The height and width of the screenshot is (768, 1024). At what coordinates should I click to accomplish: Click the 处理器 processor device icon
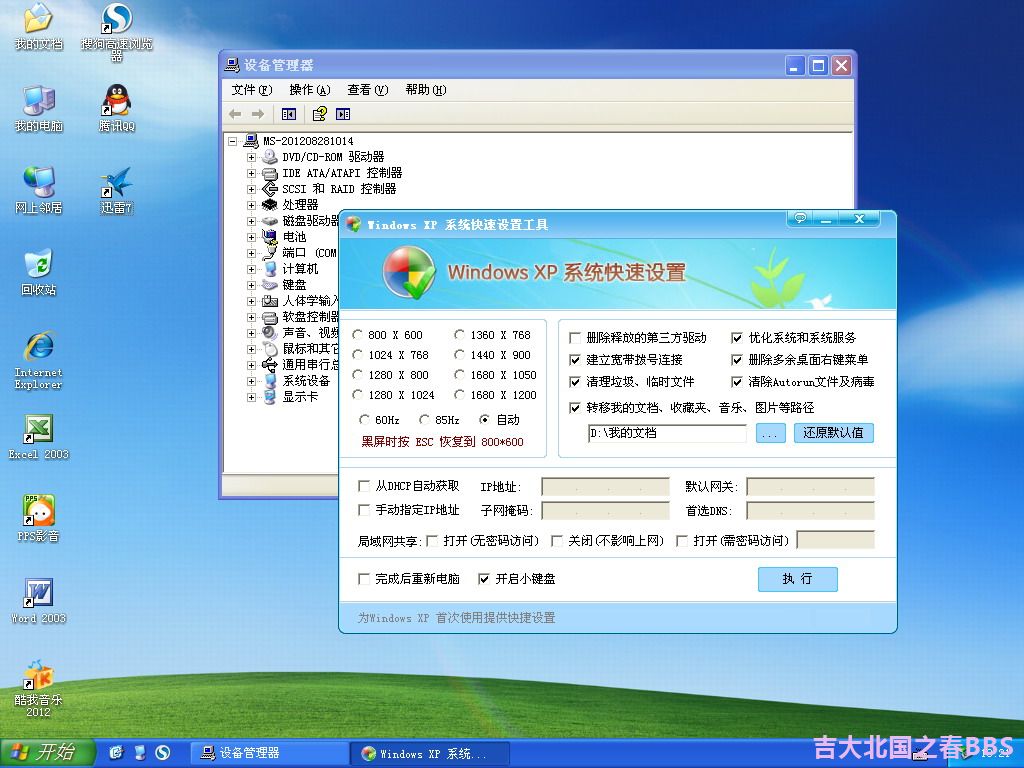coord(270,205)
